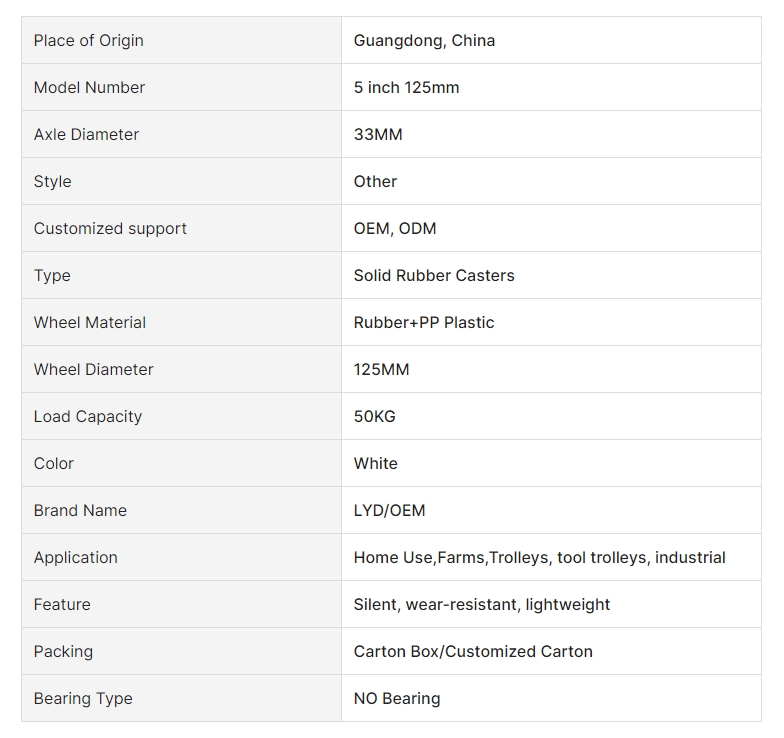Click the 50KG load value
The height and width of the screenshot is (738, 784).
374,417
